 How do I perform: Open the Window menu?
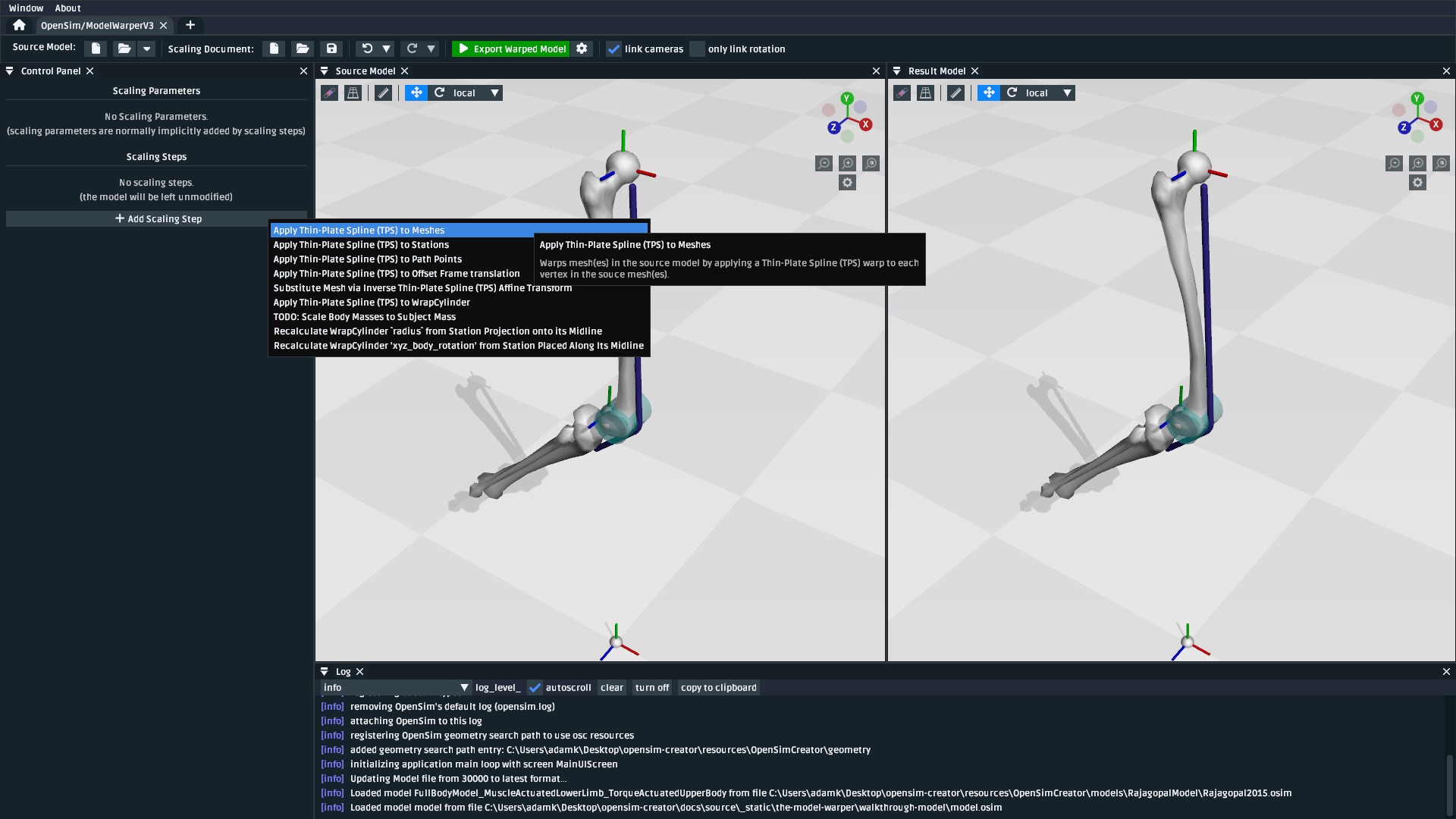point(26,8)
